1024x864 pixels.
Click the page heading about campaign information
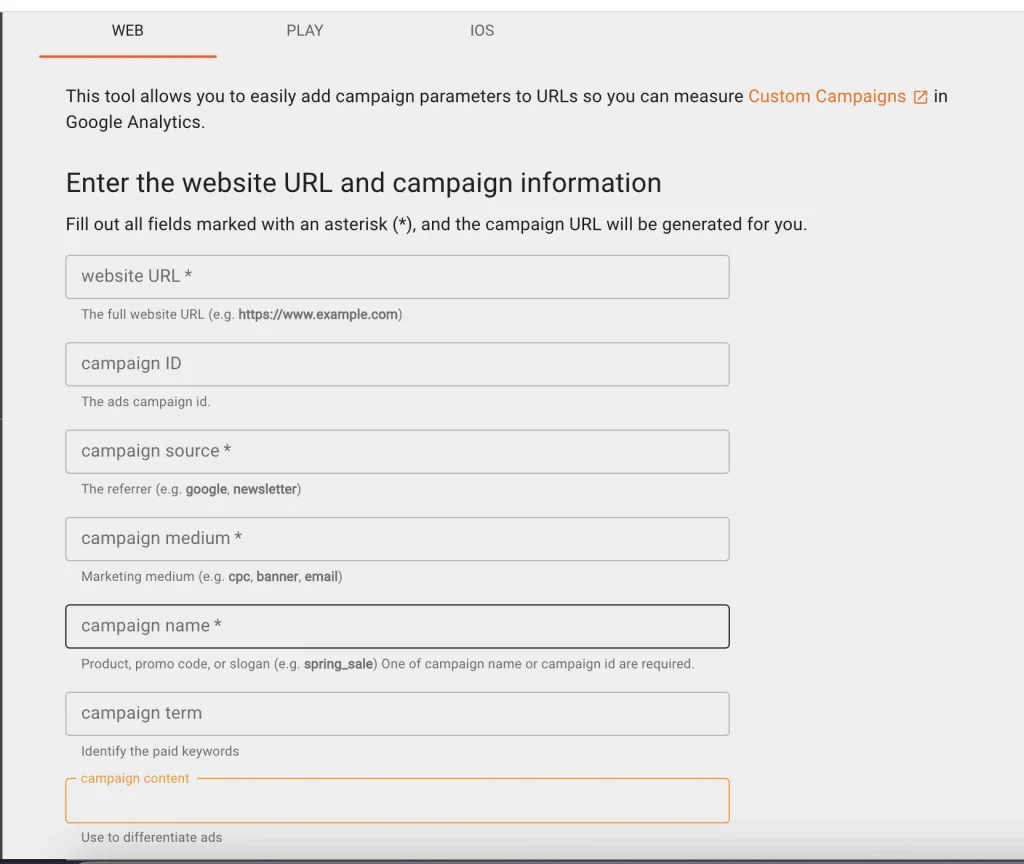[363, 183]
